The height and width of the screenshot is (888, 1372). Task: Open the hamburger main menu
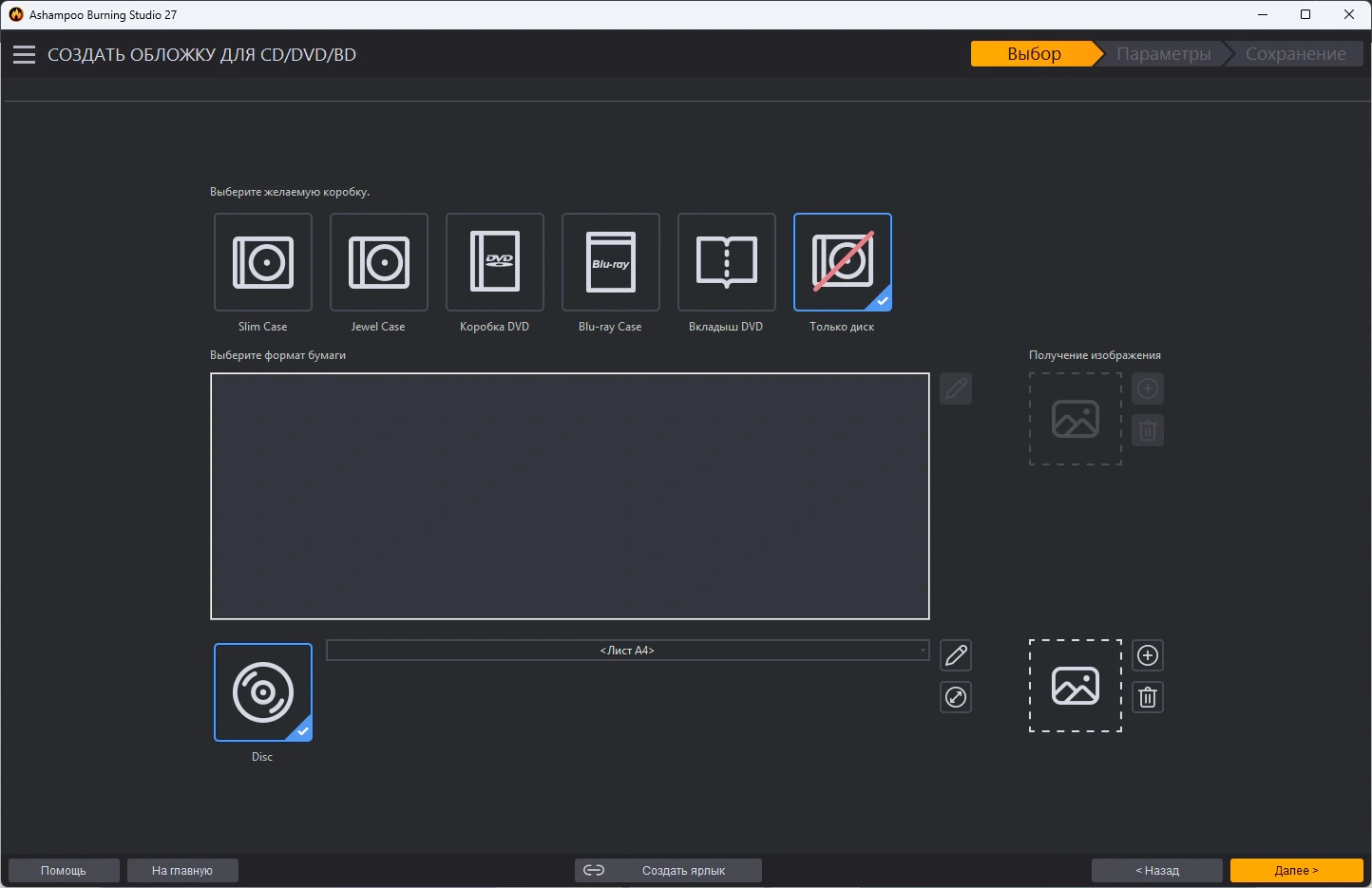pos(24,54)
